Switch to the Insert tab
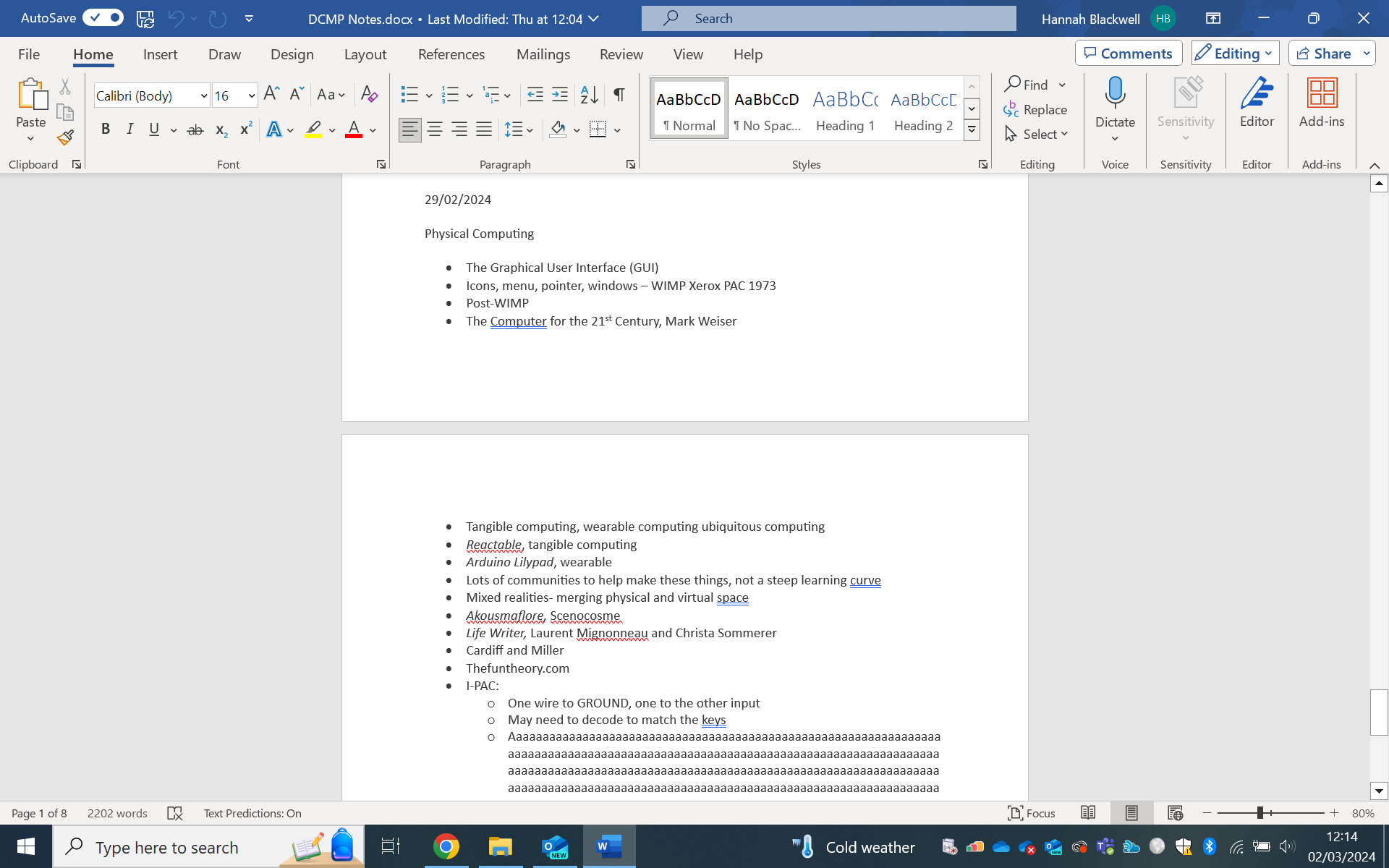 (160, 54)
